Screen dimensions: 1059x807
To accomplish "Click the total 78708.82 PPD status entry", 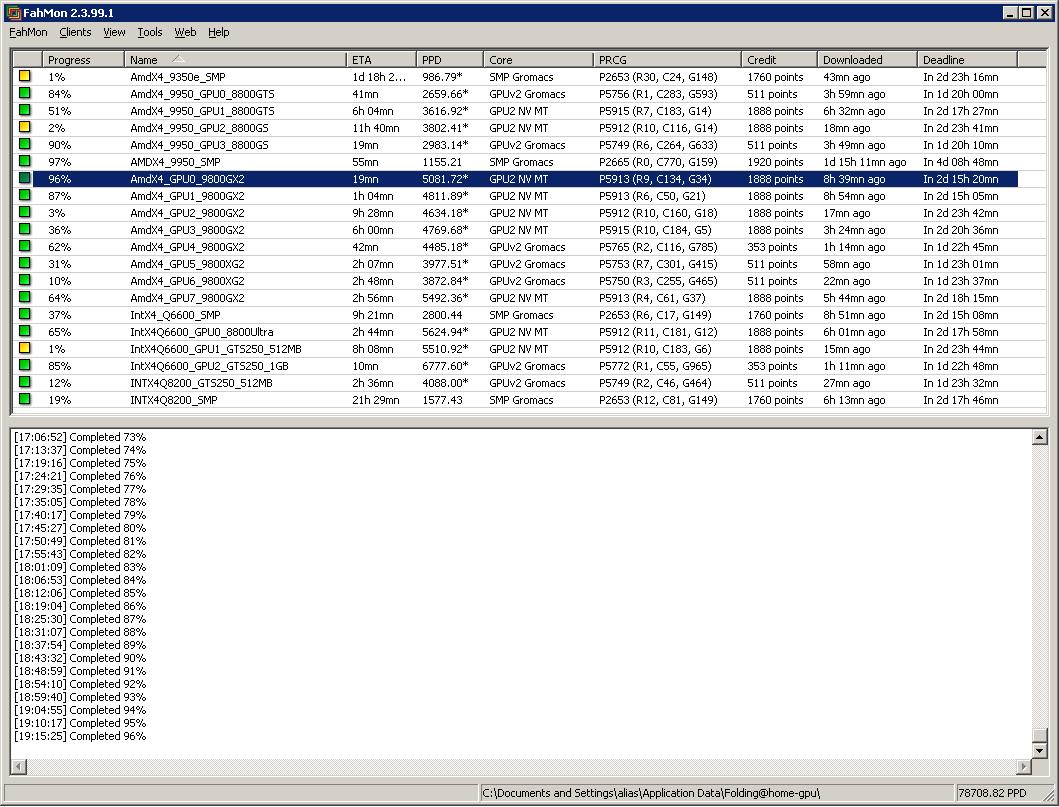I will [992, 793].
